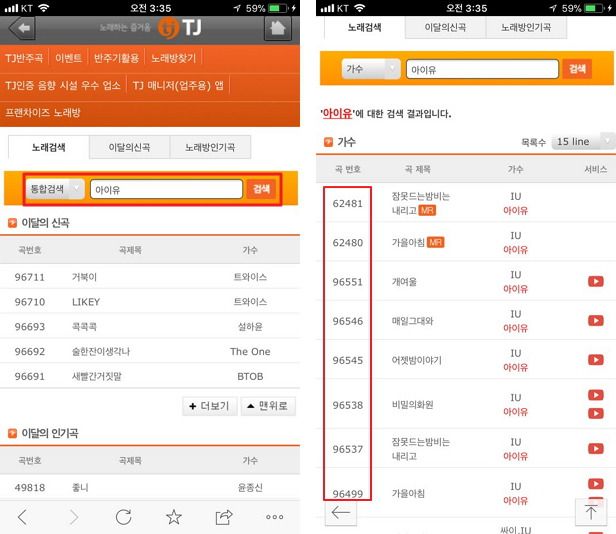Tap 더보기 button

[209, 406]
